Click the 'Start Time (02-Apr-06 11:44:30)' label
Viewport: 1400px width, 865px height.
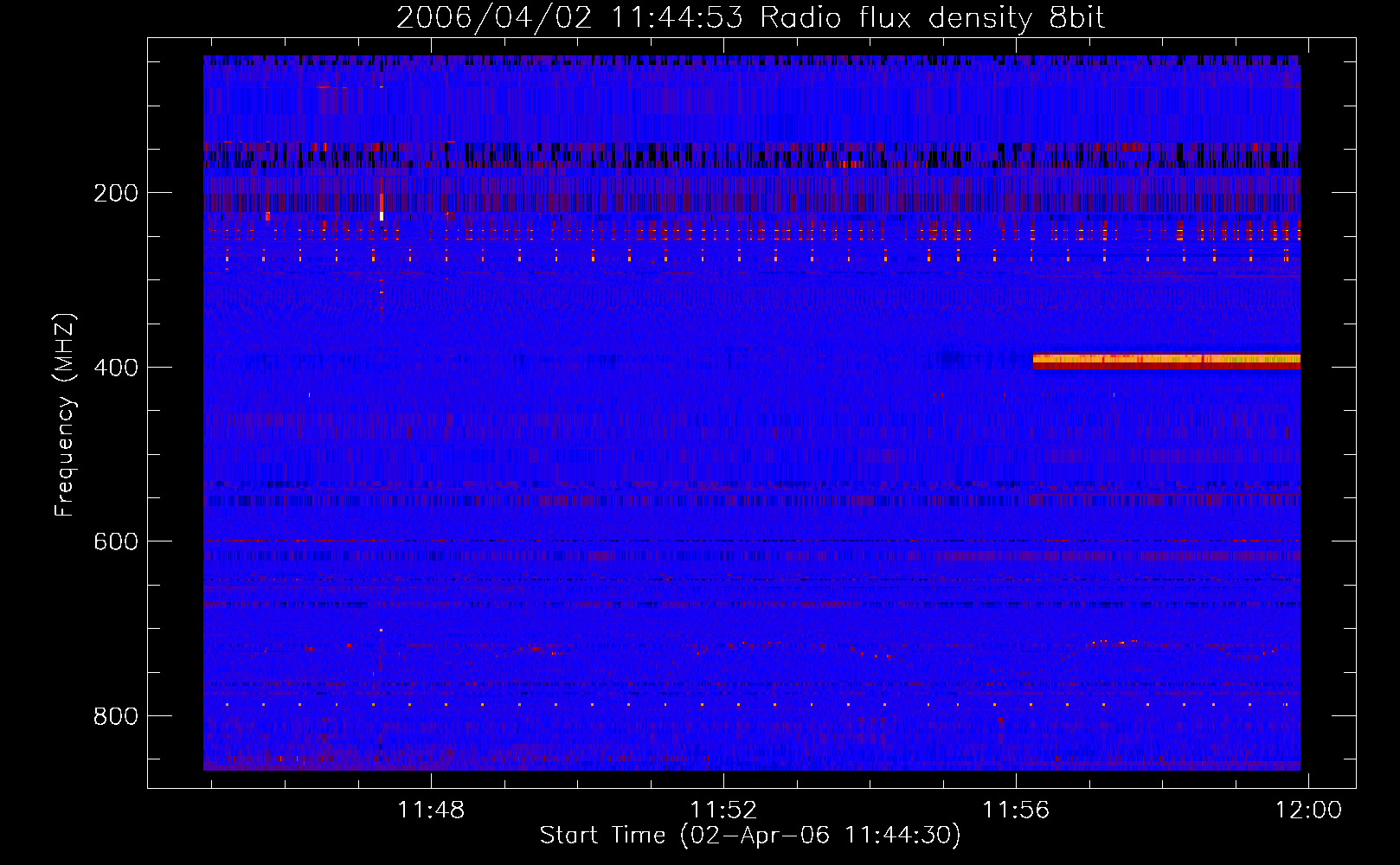tap(750, 836)
